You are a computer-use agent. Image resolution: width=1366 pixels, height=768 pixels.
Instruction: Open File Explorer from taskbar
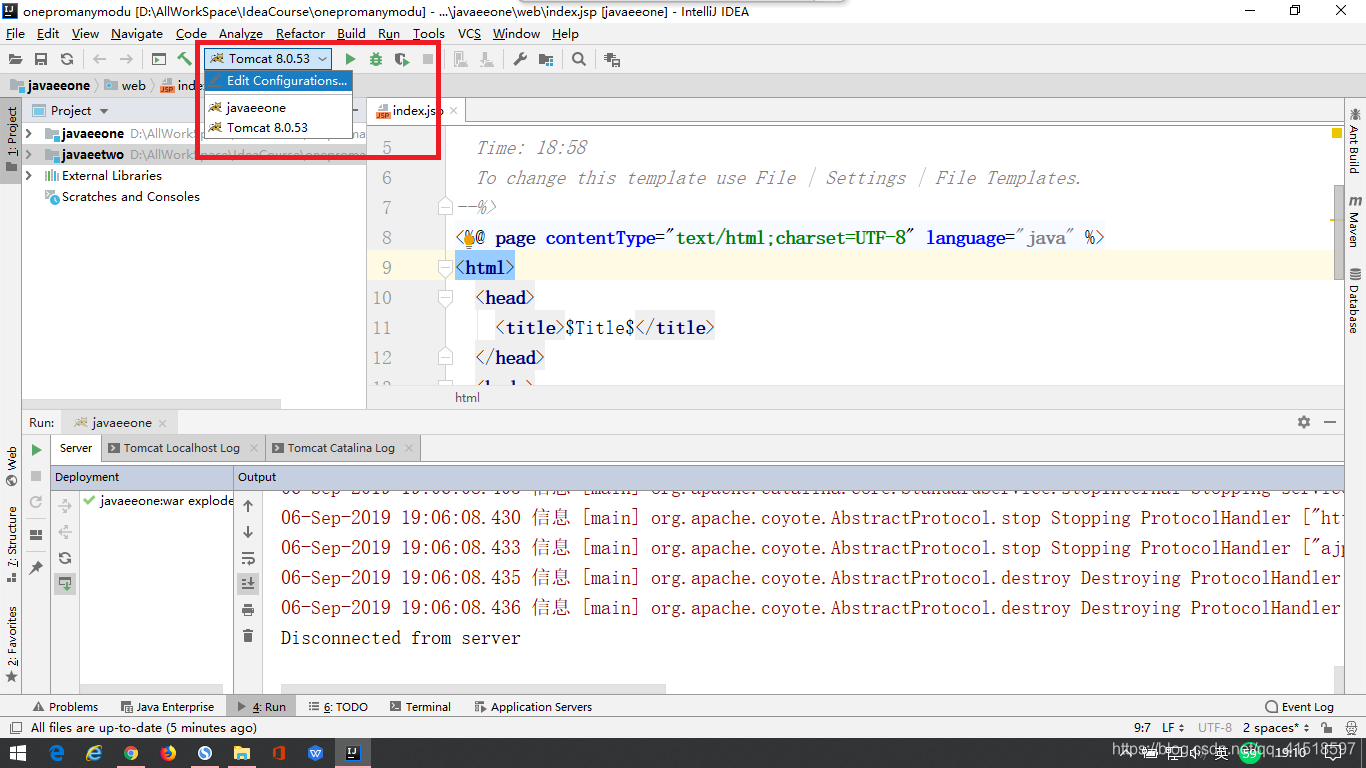(x=242, y=753)
